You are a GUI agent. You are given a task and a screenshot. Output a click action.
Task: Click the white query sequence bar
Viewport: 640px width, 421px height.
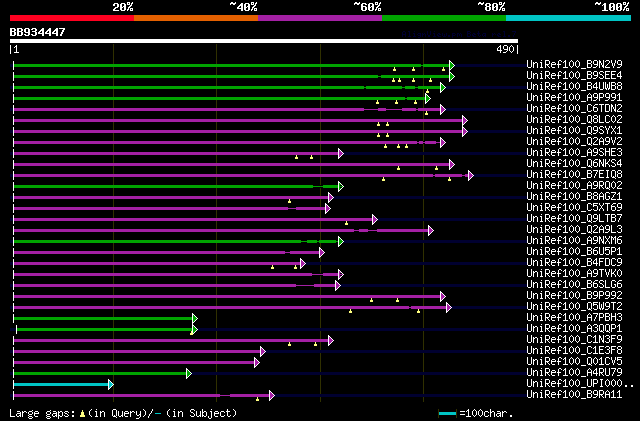(x=264, y=41)
